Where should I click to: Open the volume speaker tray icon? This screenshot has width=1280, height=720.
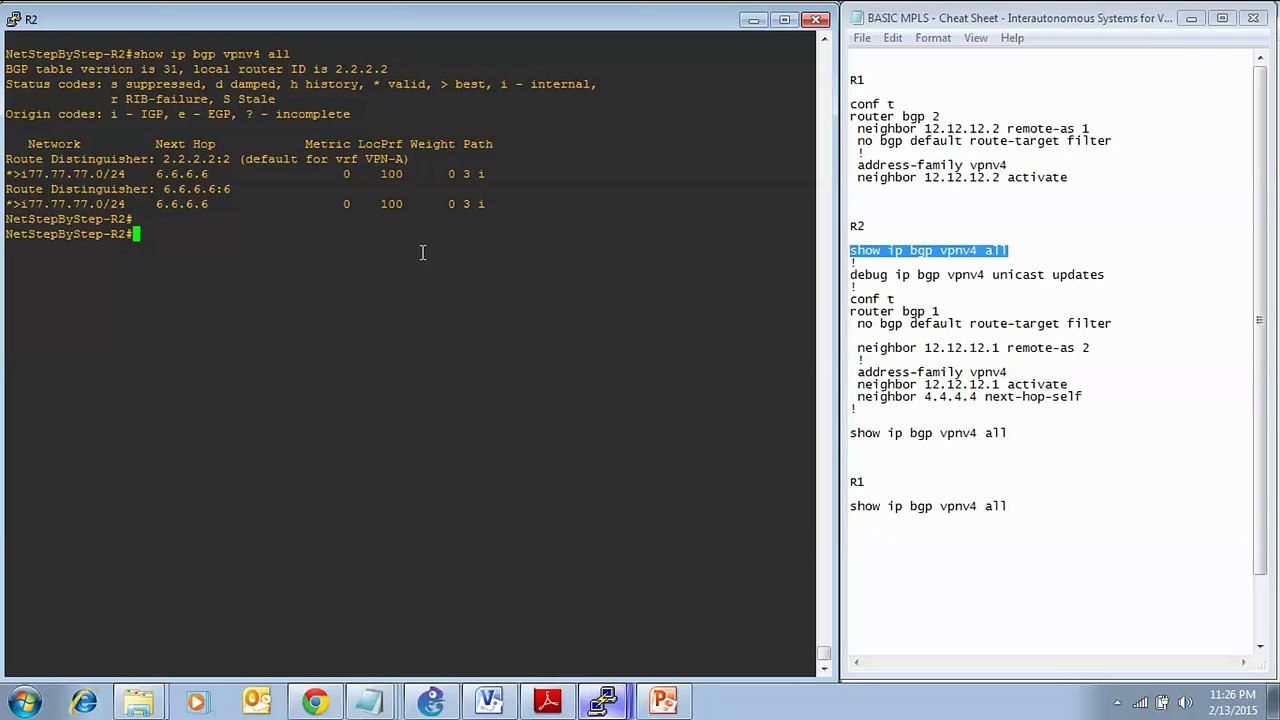pyautogui.click(x=1187, y=702)
